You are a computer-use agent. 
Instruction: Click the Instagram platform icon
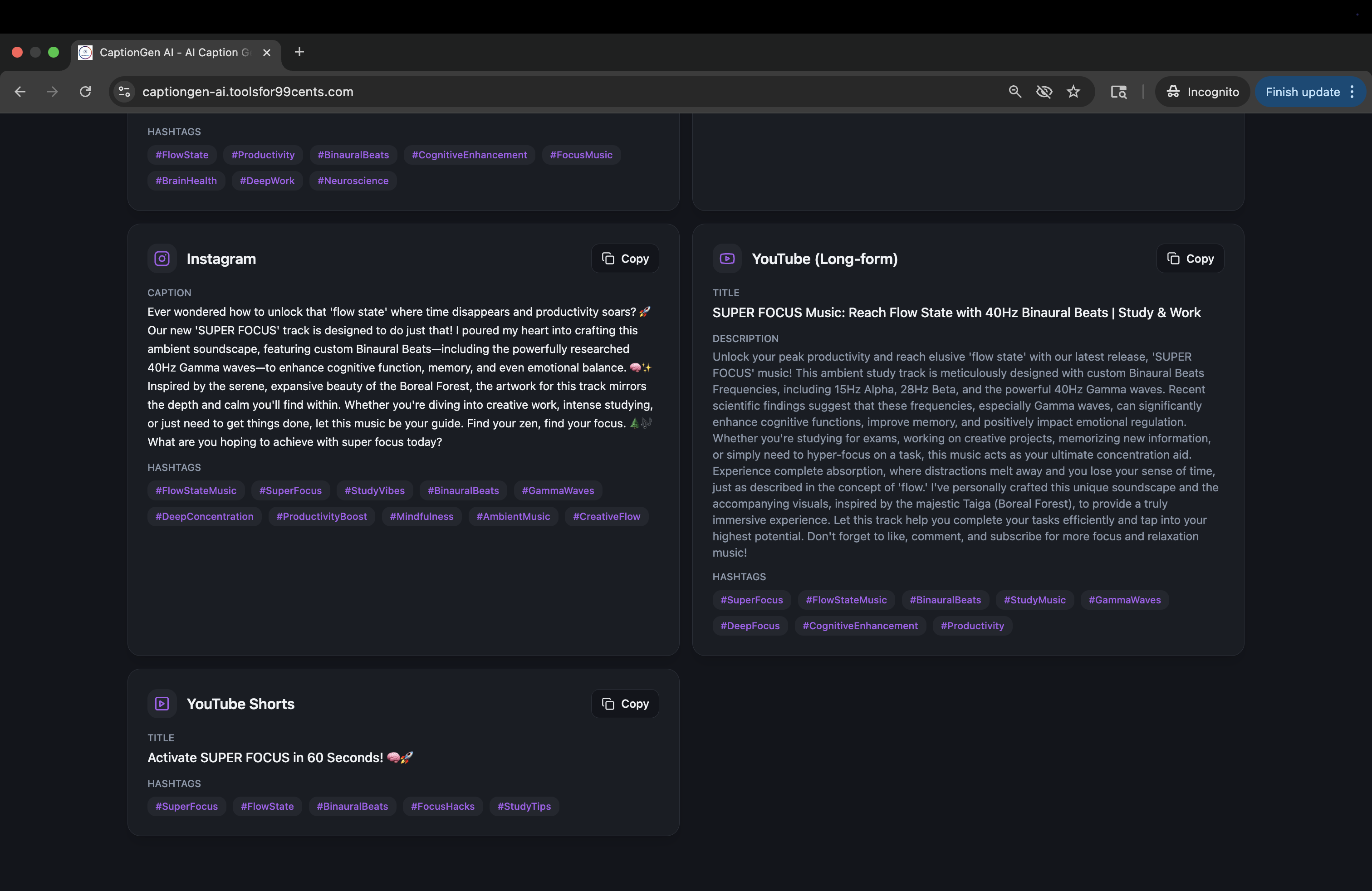pos(162,259)
